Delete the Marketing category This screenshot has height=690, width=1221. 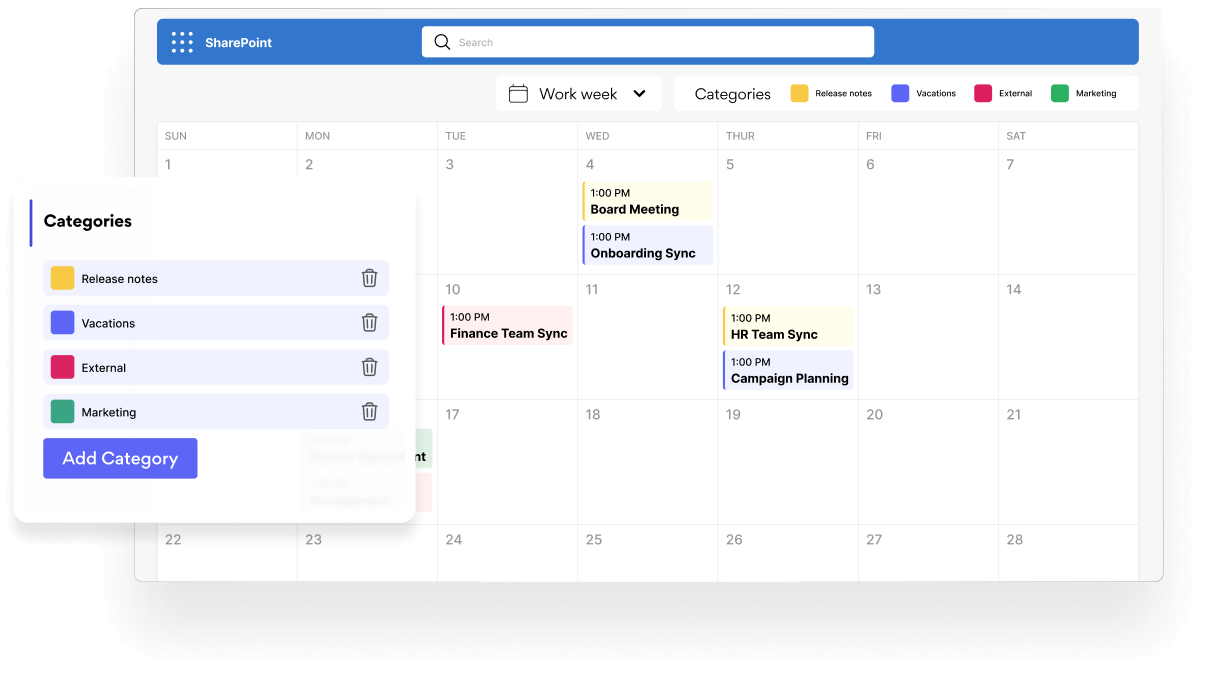[369, 411]
